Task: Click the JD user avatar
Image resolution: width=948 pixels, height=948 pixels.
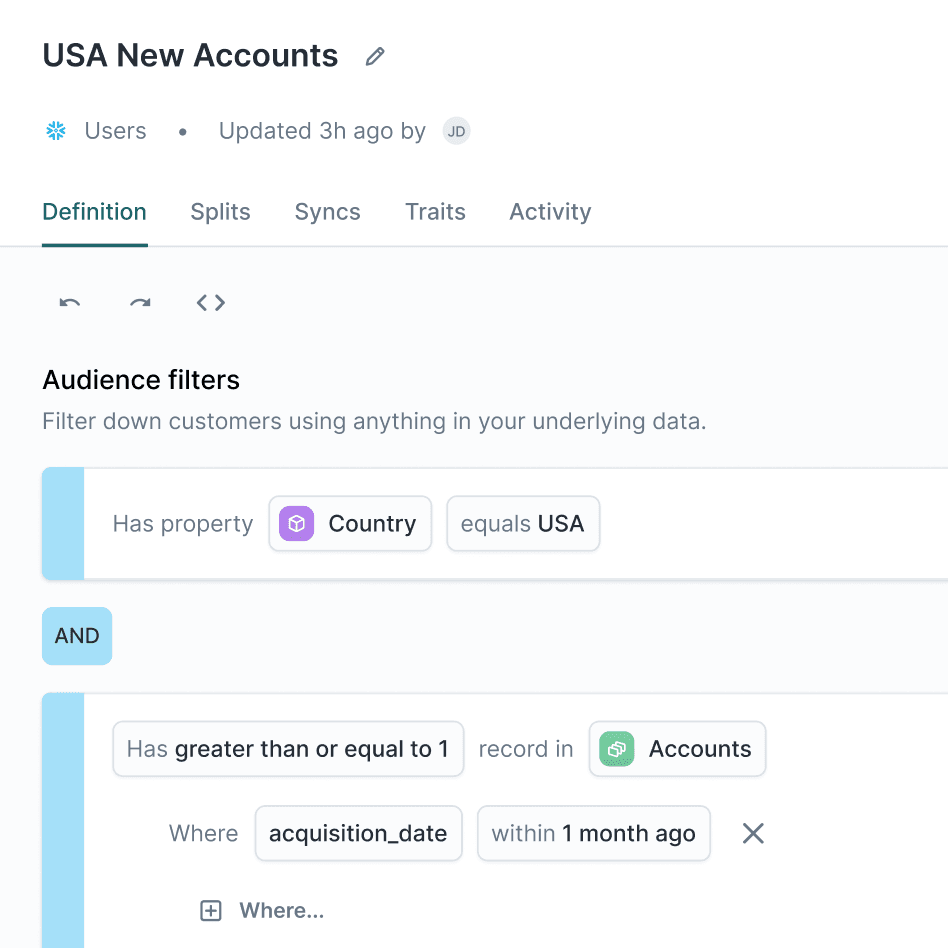Action: pos(456,130)
